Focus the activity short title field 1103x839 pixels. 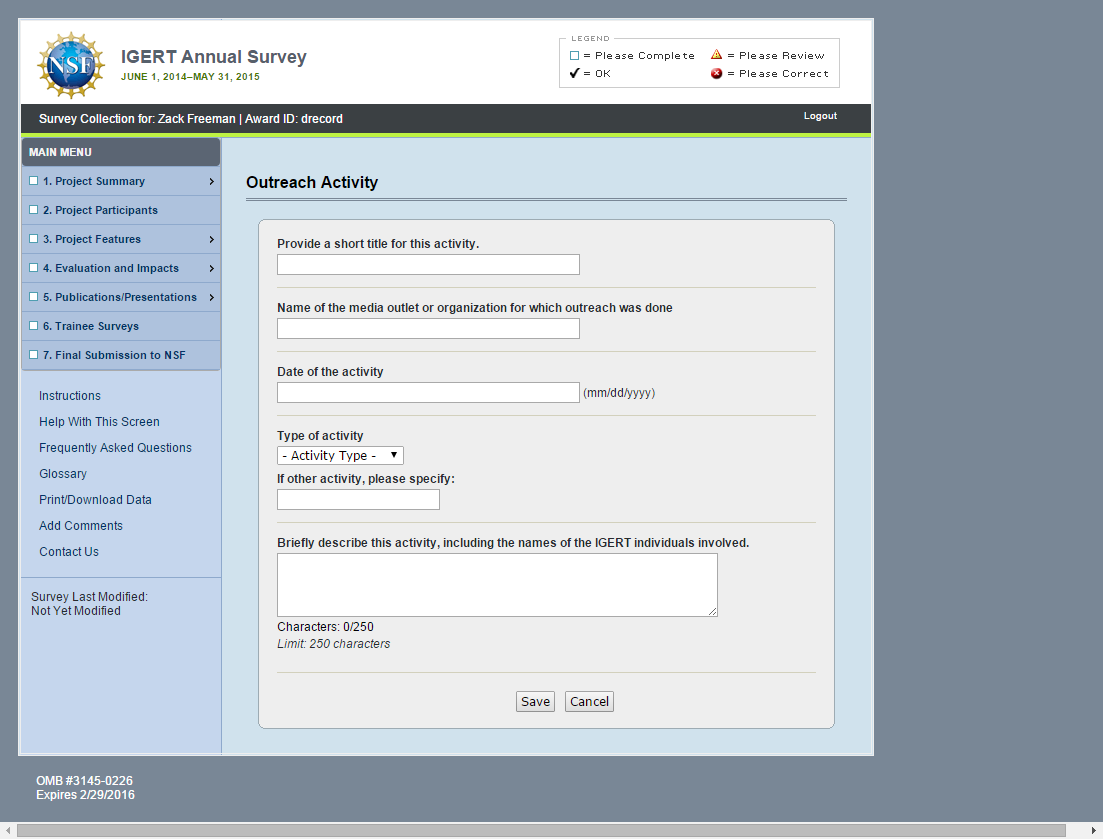pos(428,265)
